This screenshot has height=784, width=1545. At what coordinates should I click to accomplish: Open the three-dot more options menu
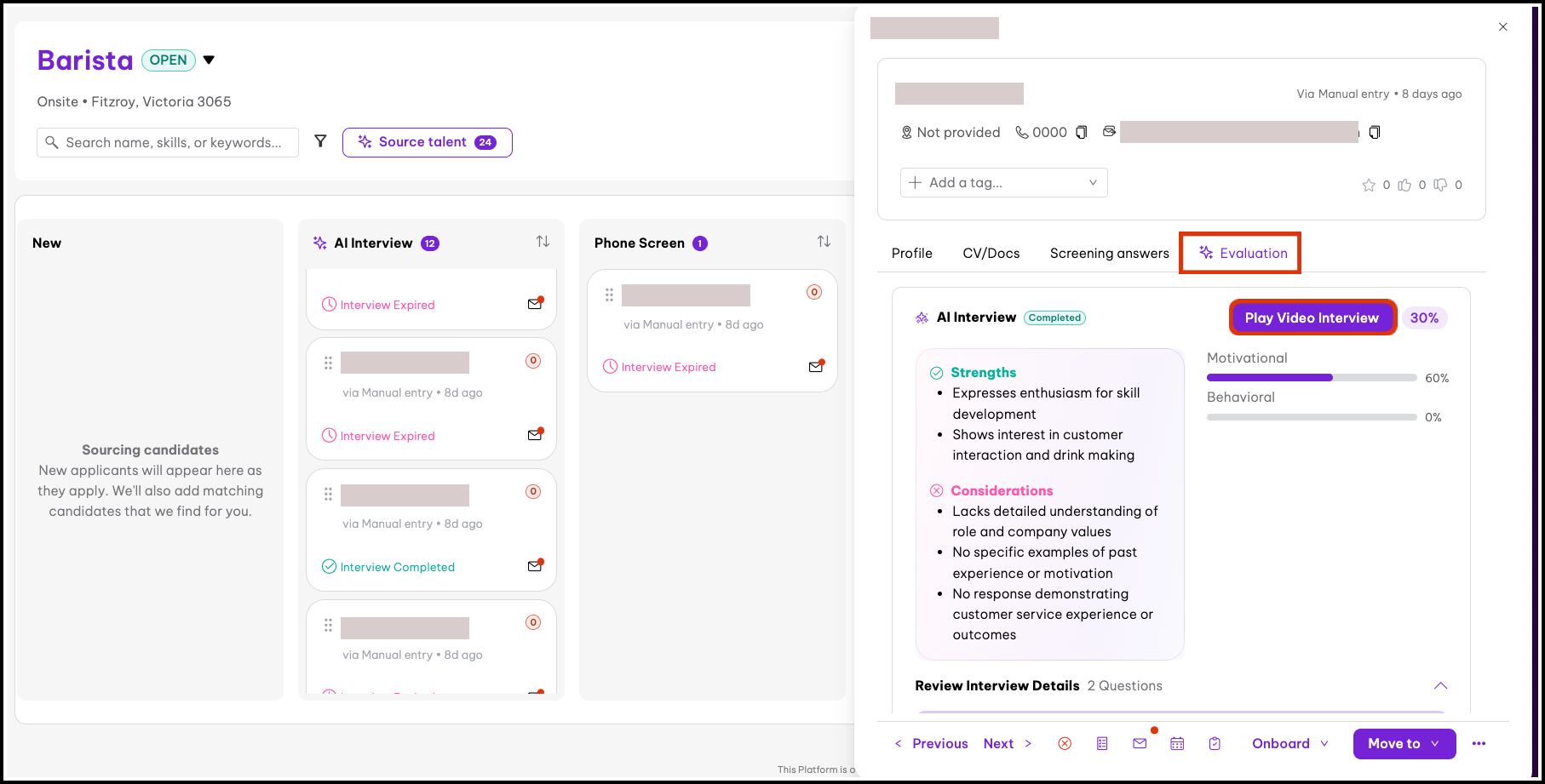pyautogui.click(x=1479, y=743)
